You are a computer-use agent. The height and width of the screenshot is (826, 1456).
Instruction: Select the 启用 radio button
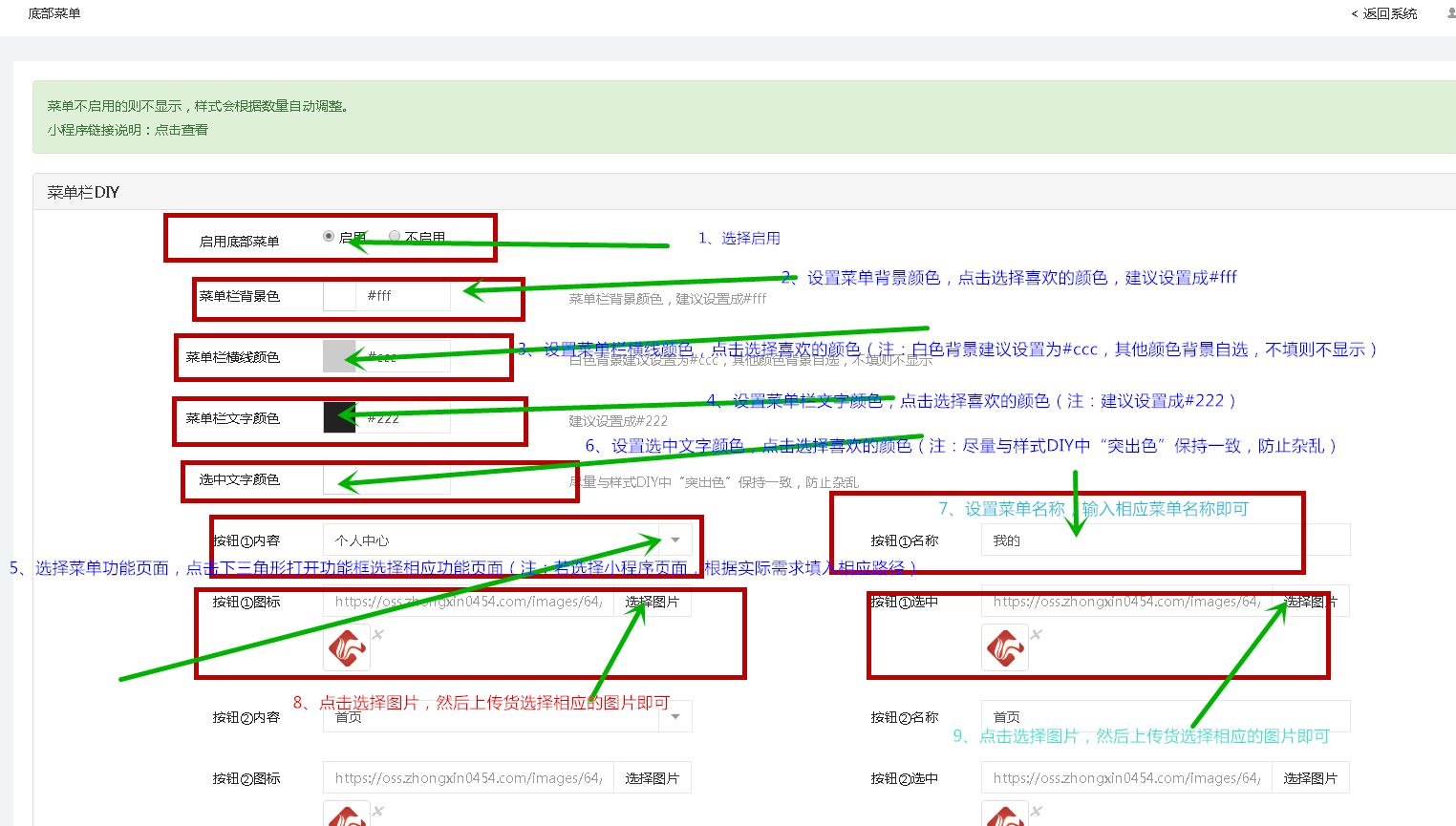pos(329,236)
